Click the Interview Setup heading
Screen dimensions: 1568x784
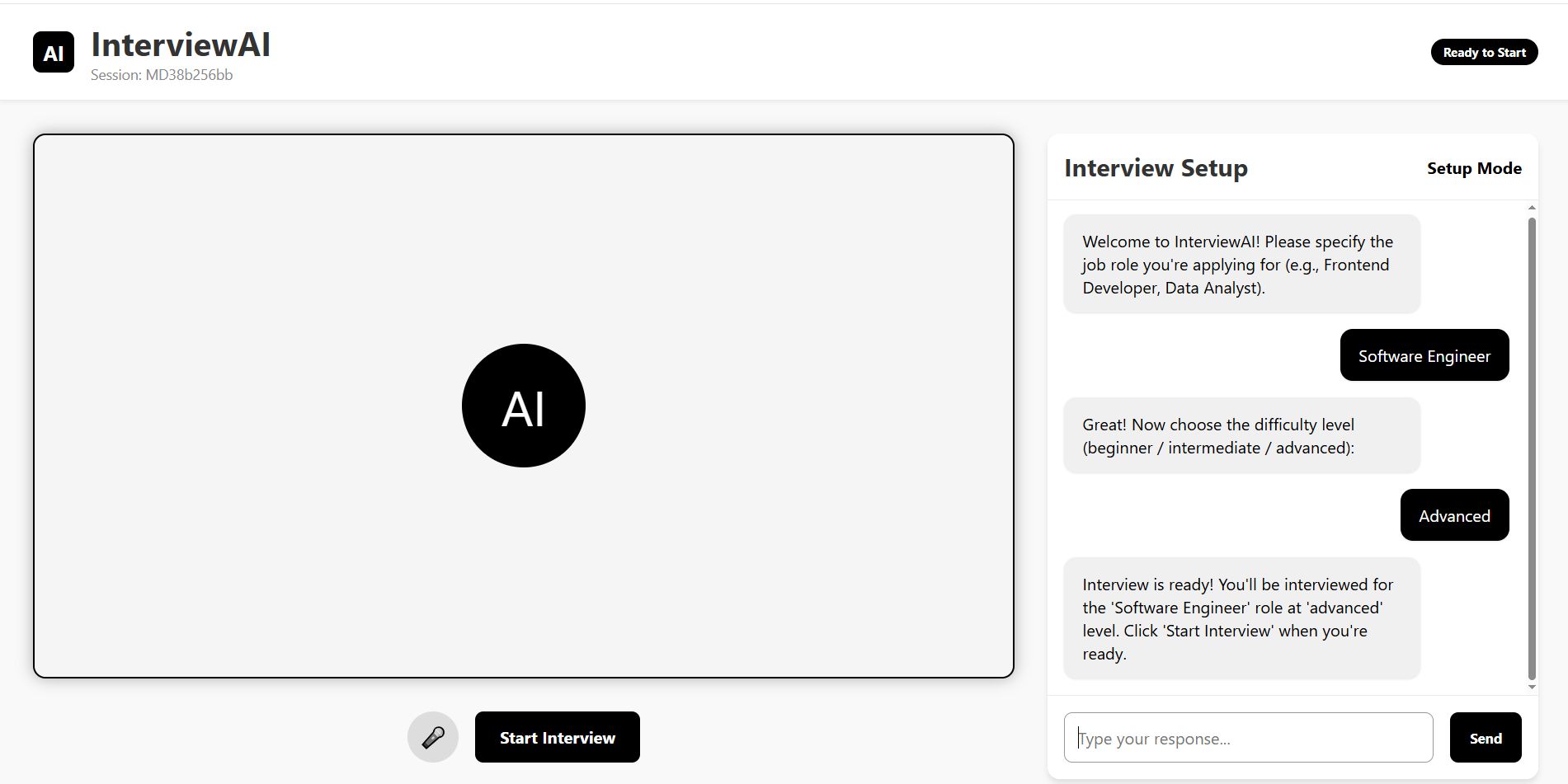click(1156, 168)
